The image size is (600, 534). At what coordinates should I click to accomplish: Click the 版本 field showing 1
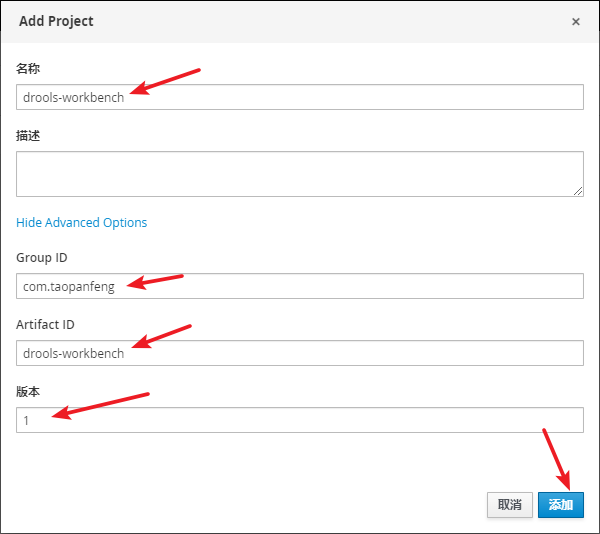pos(300,420)
